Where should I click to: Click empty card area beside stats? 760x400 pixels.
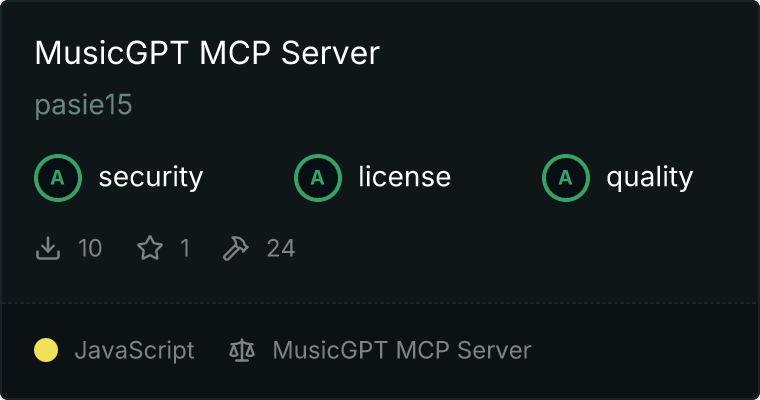523,248
